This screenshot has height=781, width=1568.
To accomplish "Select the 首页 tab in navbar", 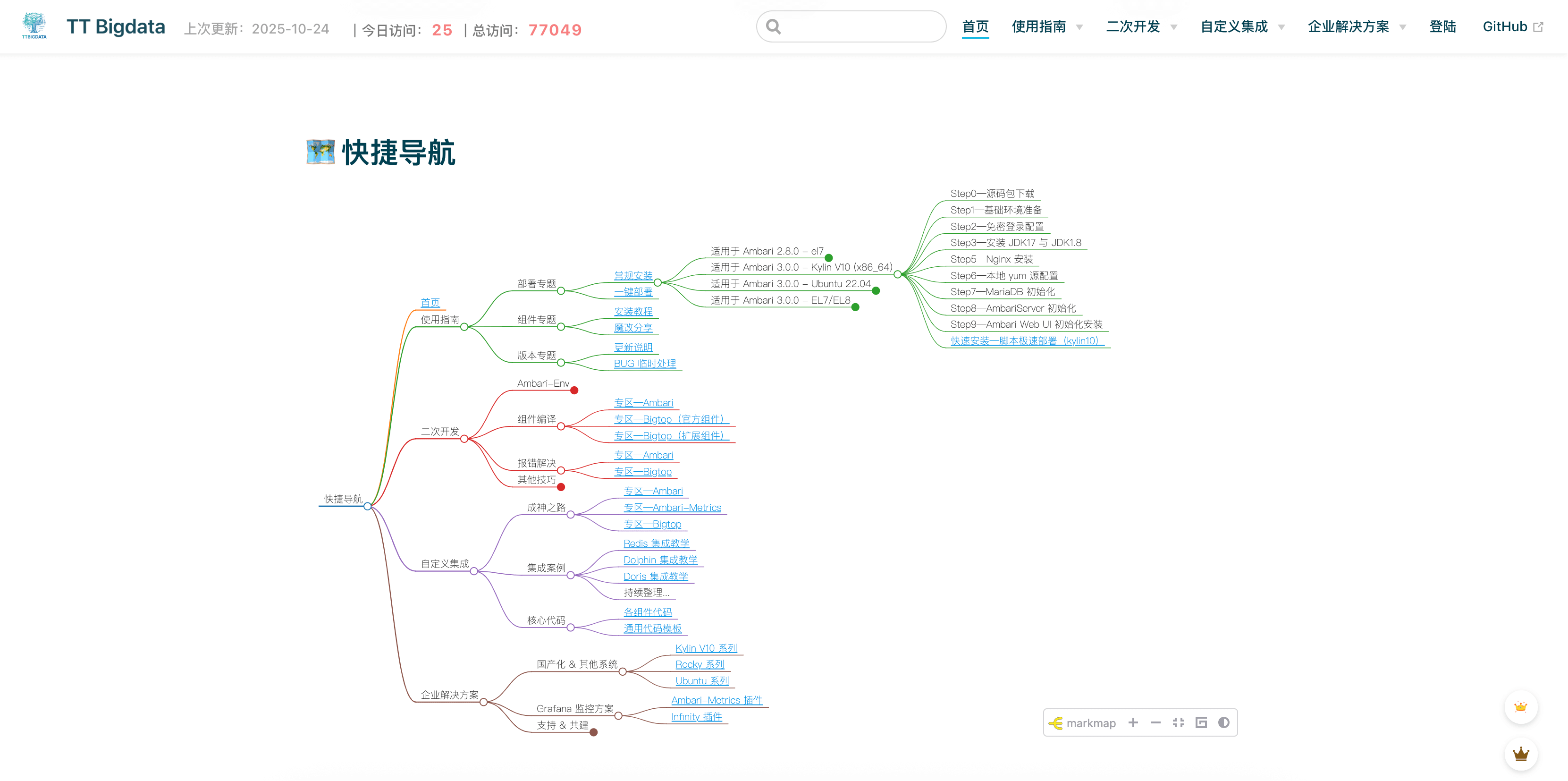I will click(x=975, y=27).
